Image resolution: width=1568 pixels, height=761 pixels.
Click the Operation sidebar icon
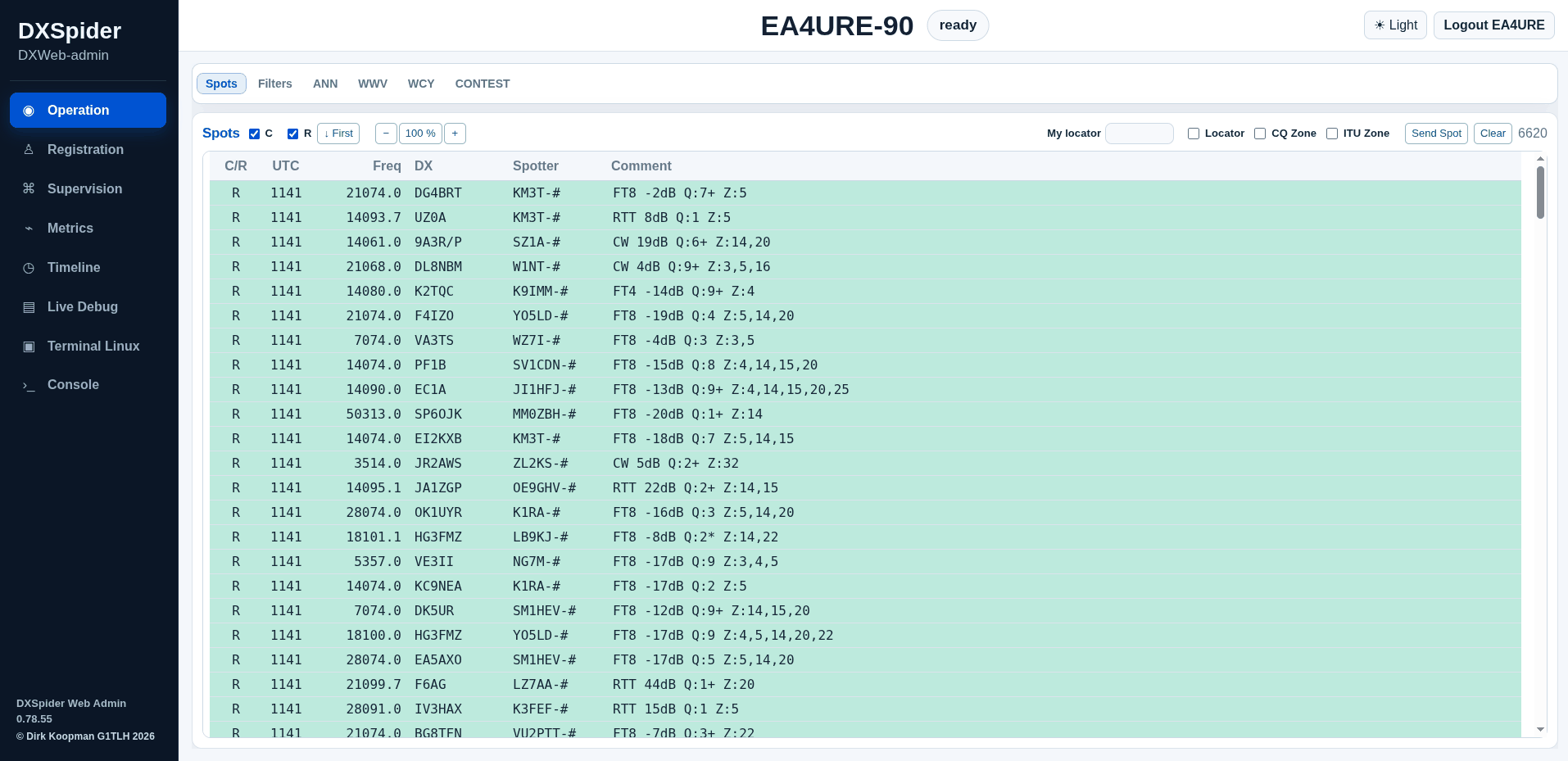(29, 111)
